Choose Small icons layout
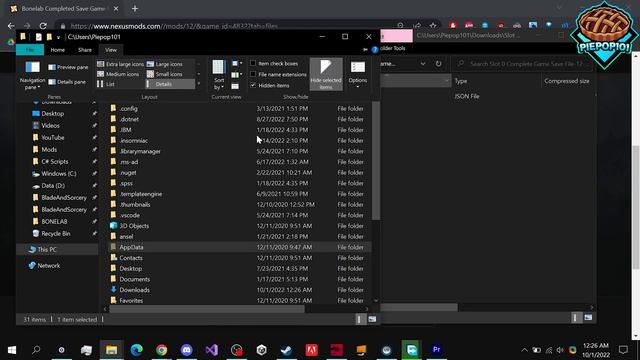 [x=165, y=74]
